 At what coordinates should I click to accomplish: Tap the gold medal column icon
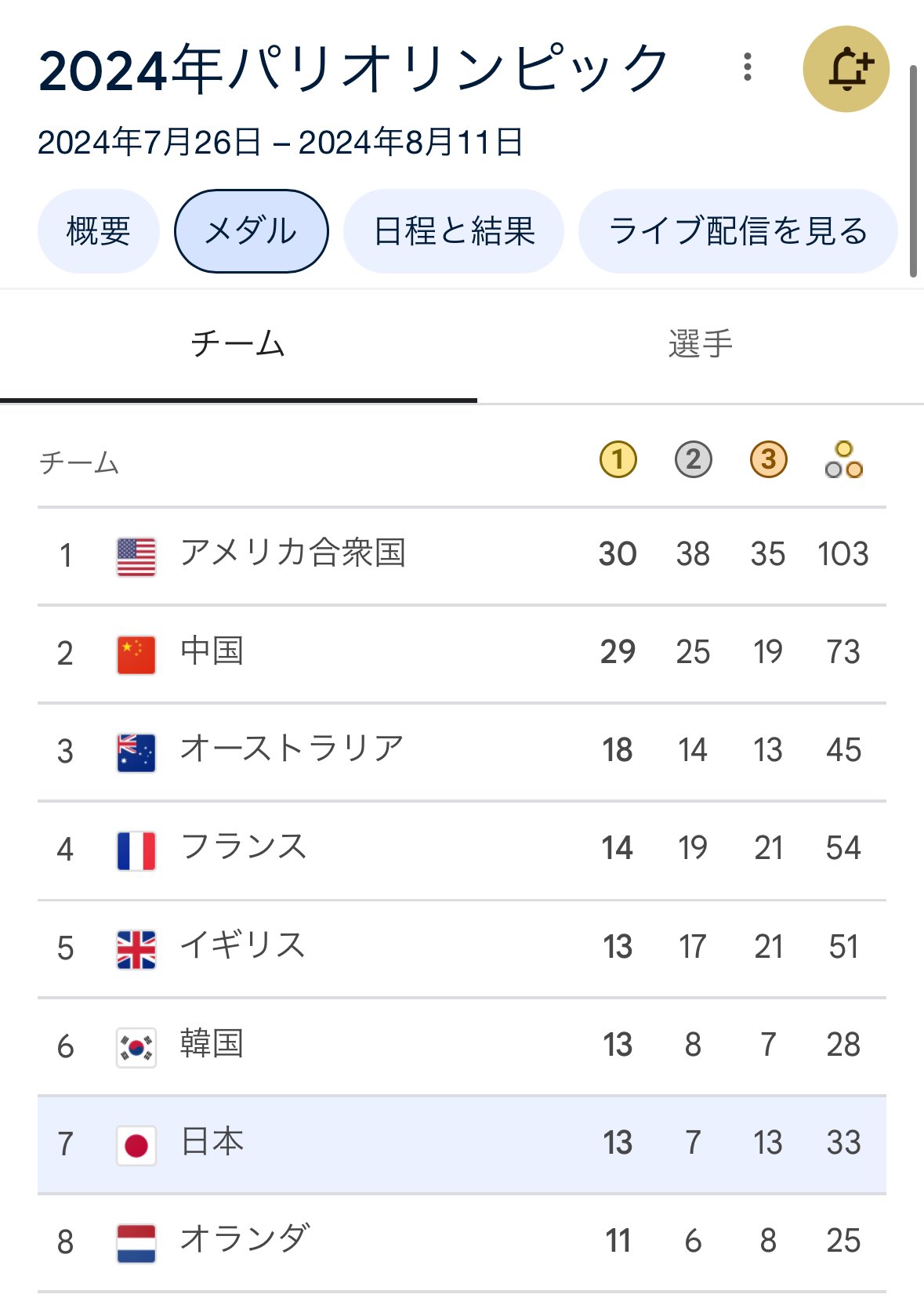pos(618,460)
